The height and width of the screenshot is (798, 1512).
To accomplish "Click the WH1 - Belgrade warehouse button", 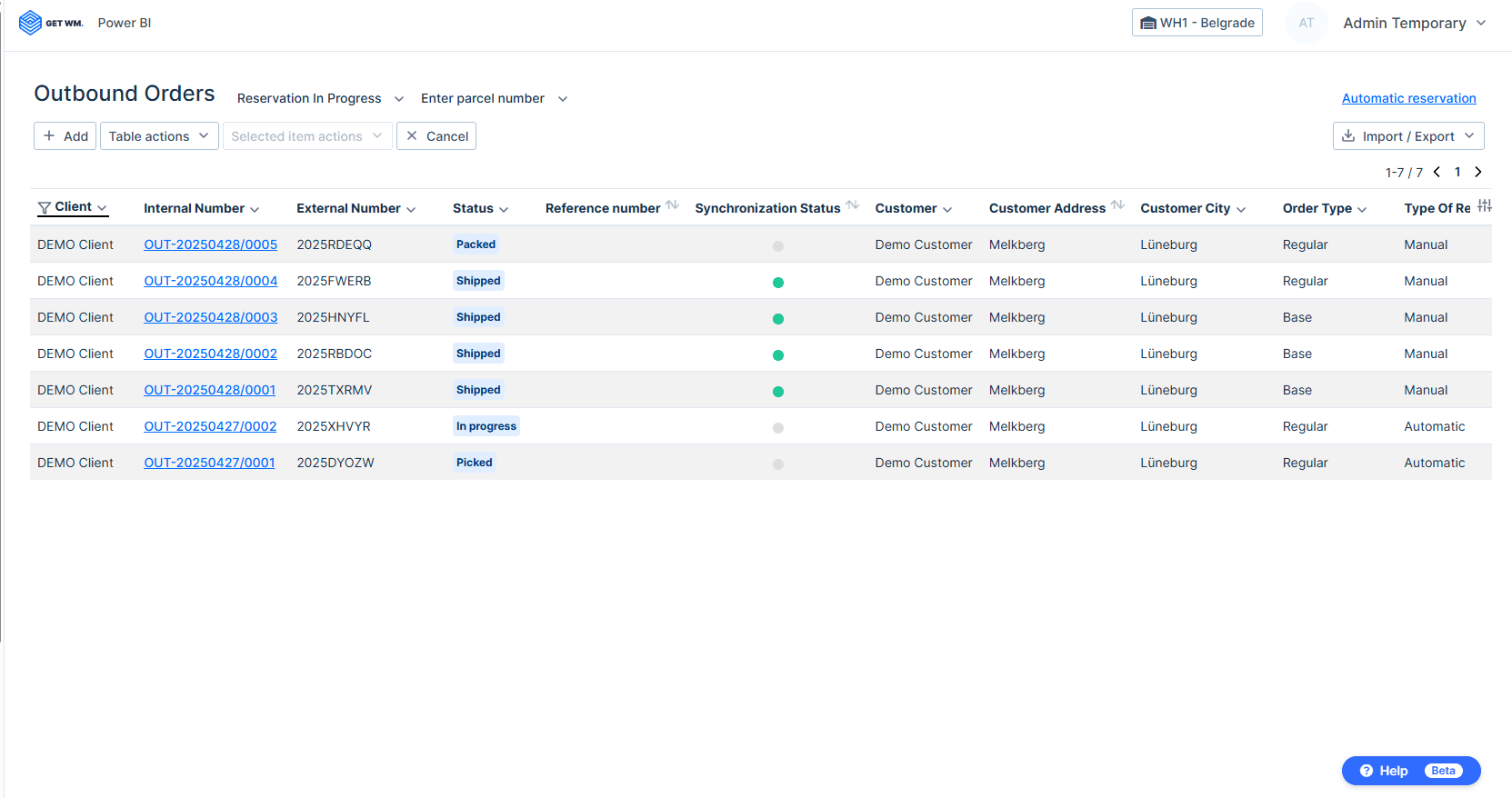I will point(1197,23).
